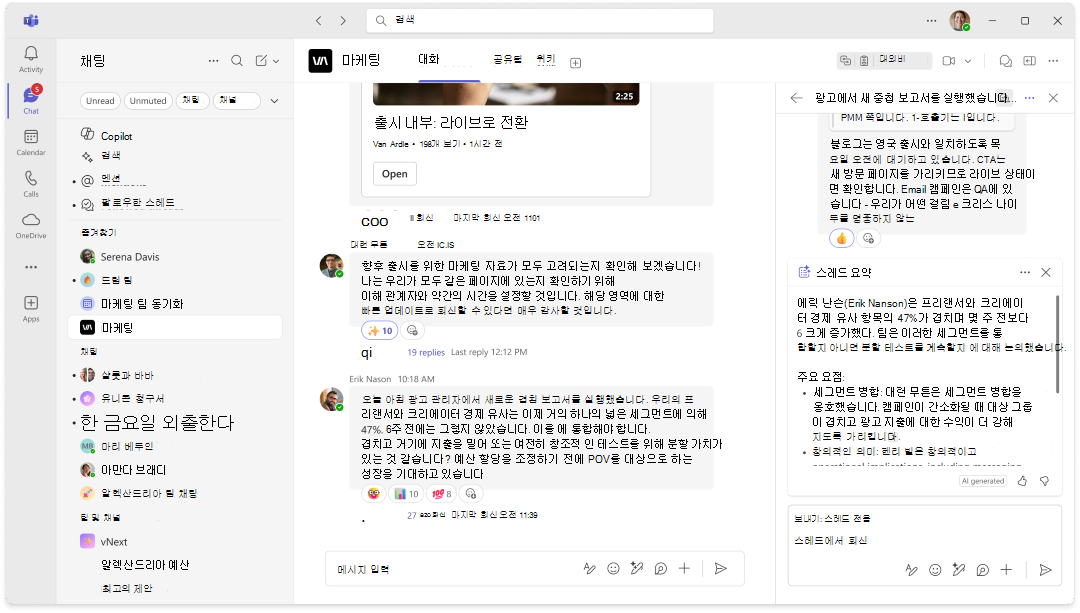Click the thumbs up reaction under the thread message
The width and height of the screenshot is (1080, 613).
coord(842,238)
